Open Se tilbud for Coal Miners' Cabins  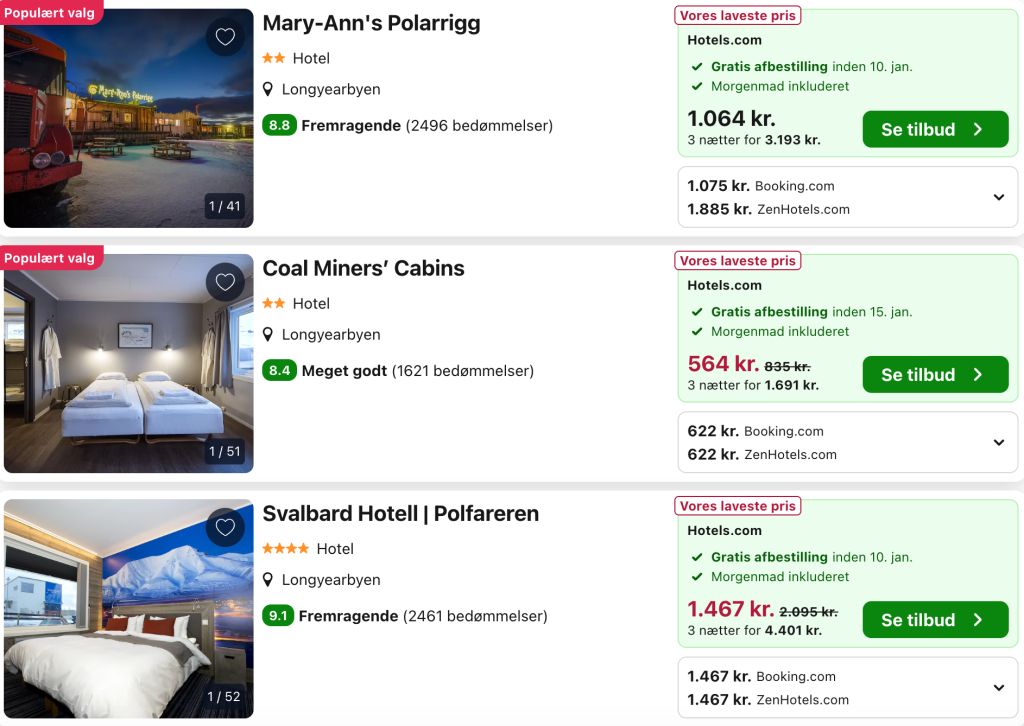pos(935,375)
